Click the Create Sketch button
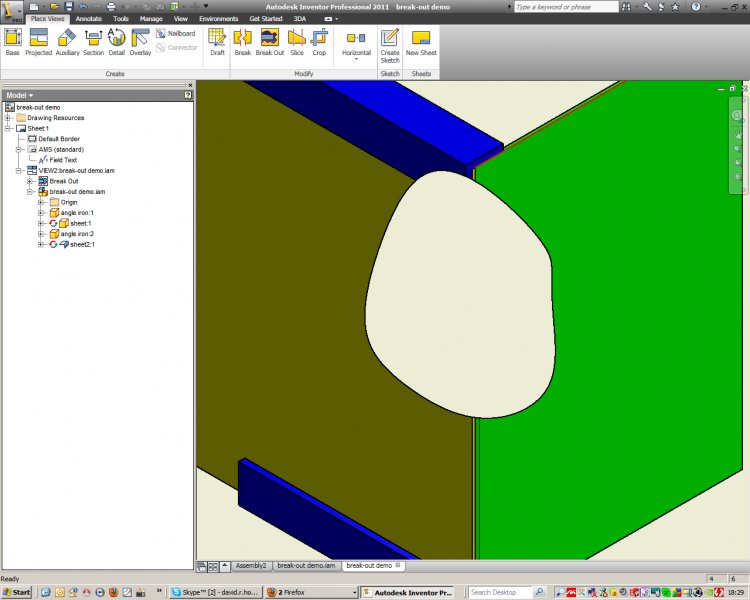This screenshot has height=600, width=750. [390, 42]
